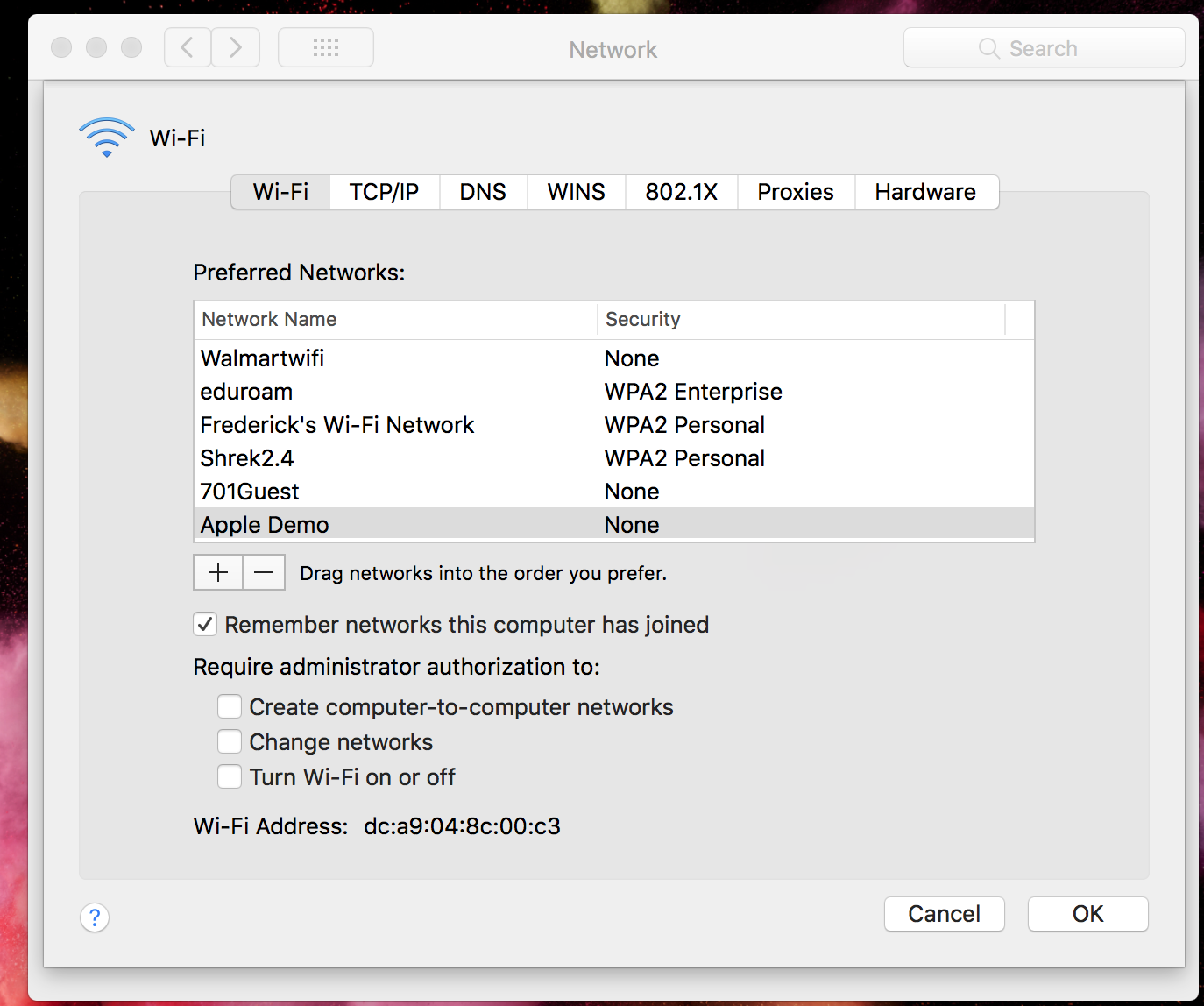Open the DNS tab
This screenshot has height=1006, width=1204.
(483, 192)
